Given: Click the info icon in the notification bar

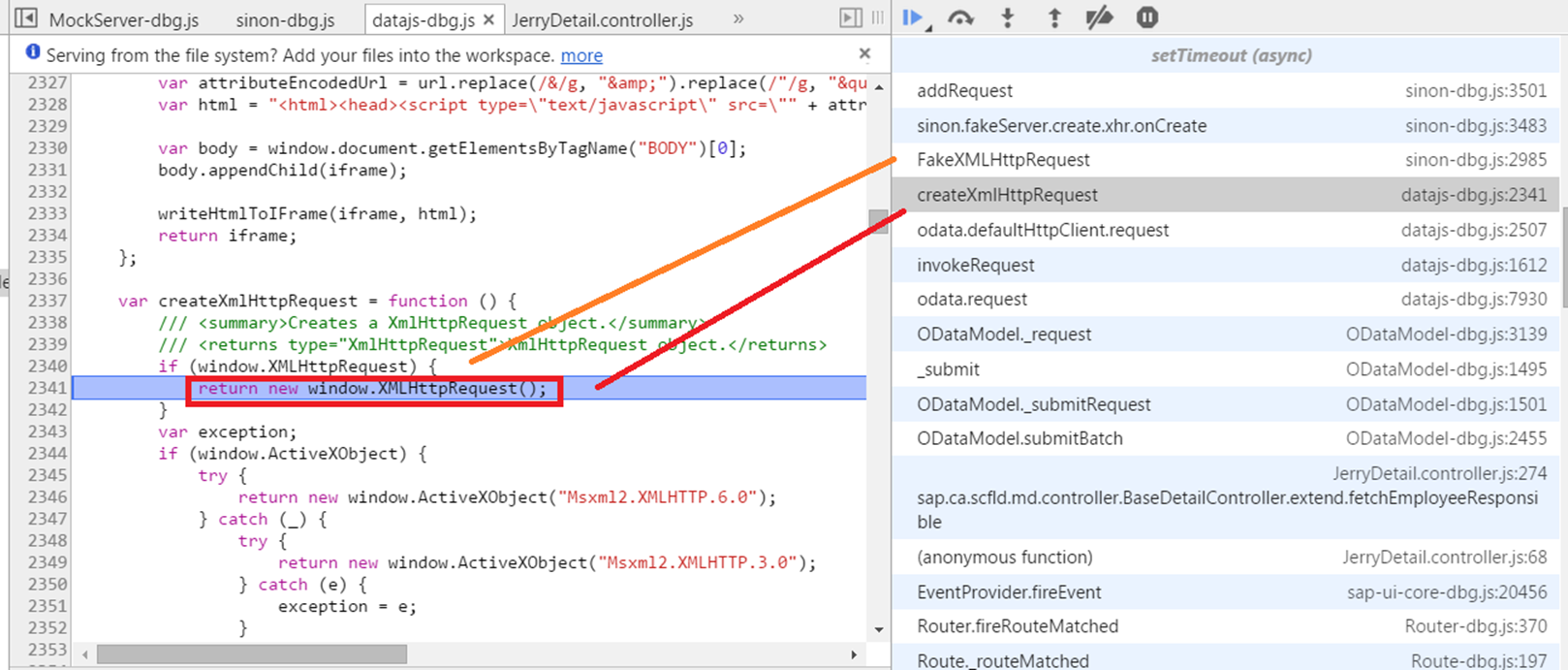Looking at the screenshot, I should click(x=33, y=53).
